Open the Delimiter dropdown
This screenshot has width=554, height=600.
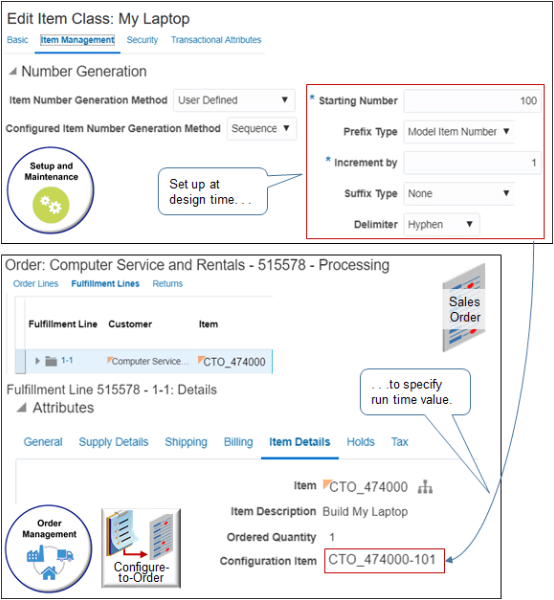[442, 225]
